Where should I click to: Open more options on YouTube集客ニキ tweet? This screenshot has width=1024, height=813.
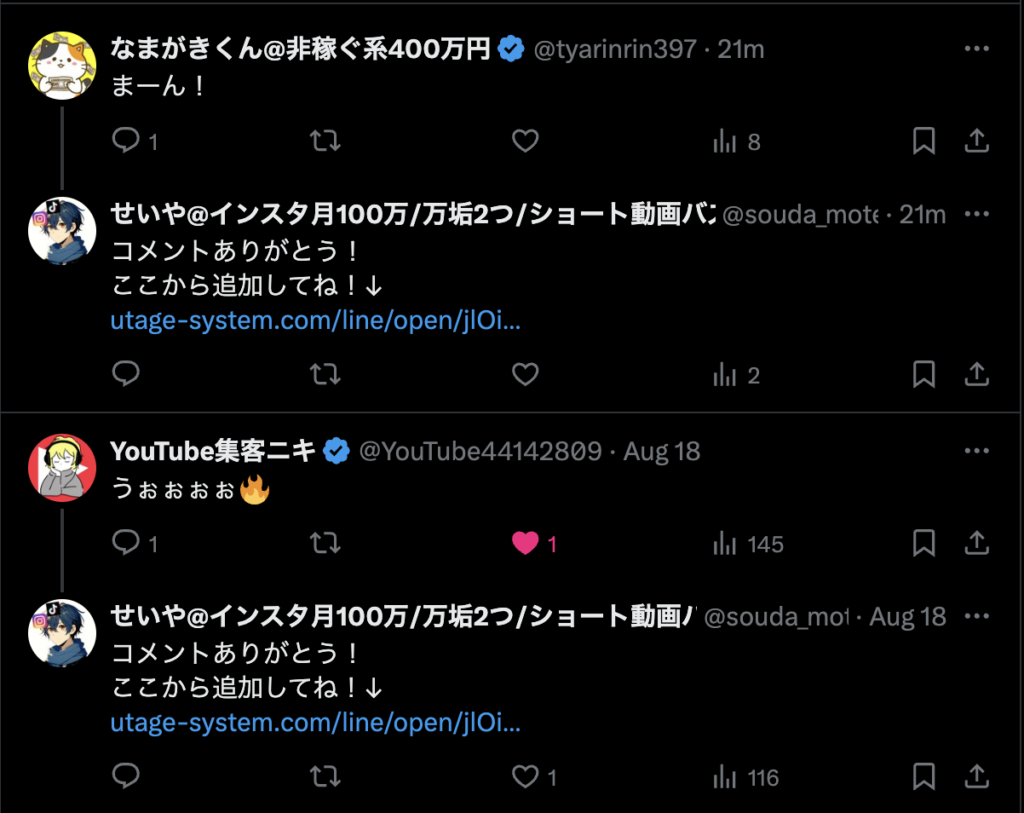coord(976,450)
